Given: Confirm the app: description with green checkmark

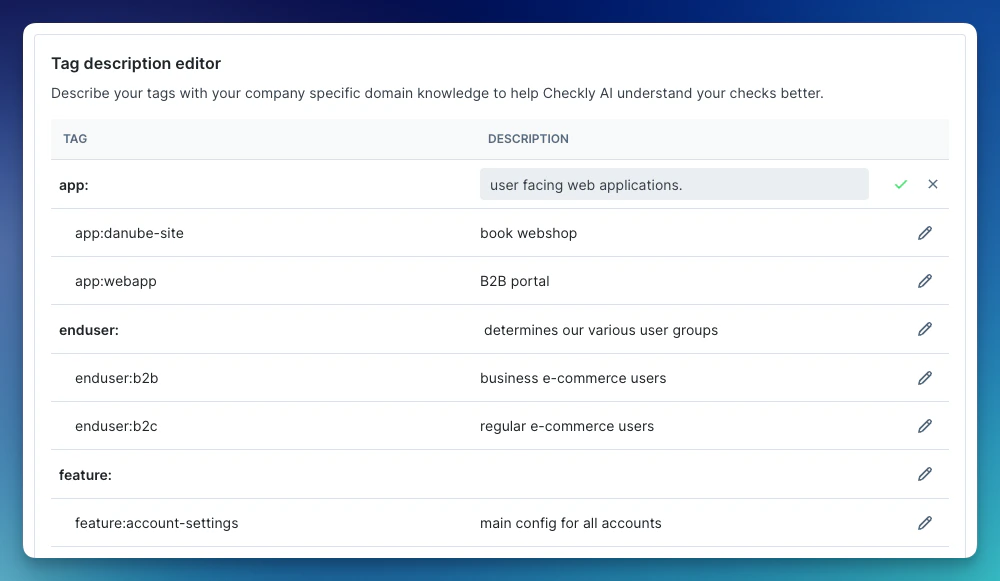Looking at the screenshot, I should (901, 184).
